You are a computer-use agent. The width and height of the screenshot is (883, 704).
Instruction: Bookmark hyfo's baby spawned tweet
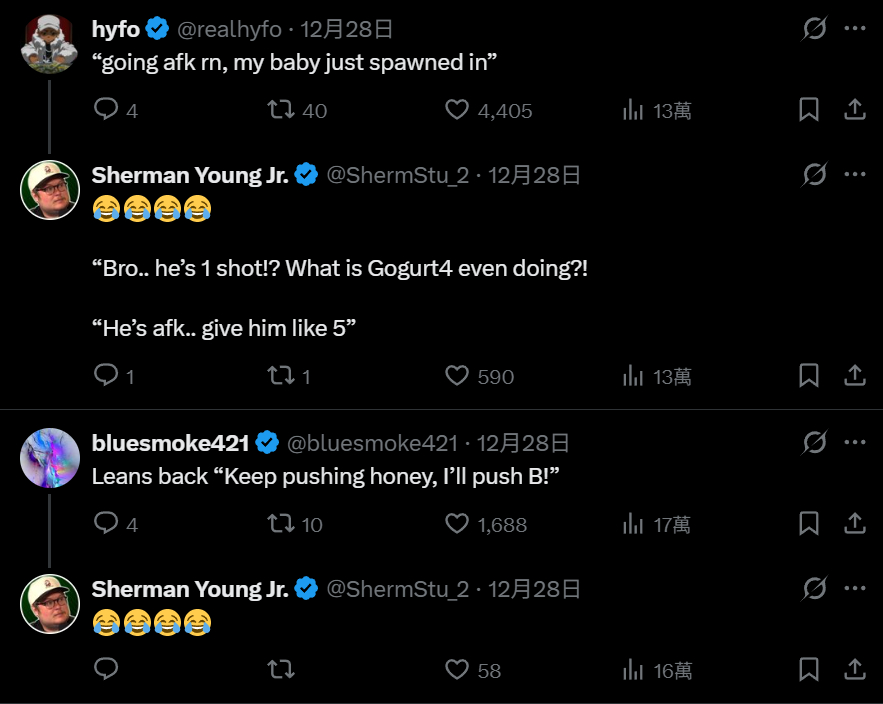[x=809, y=110]
